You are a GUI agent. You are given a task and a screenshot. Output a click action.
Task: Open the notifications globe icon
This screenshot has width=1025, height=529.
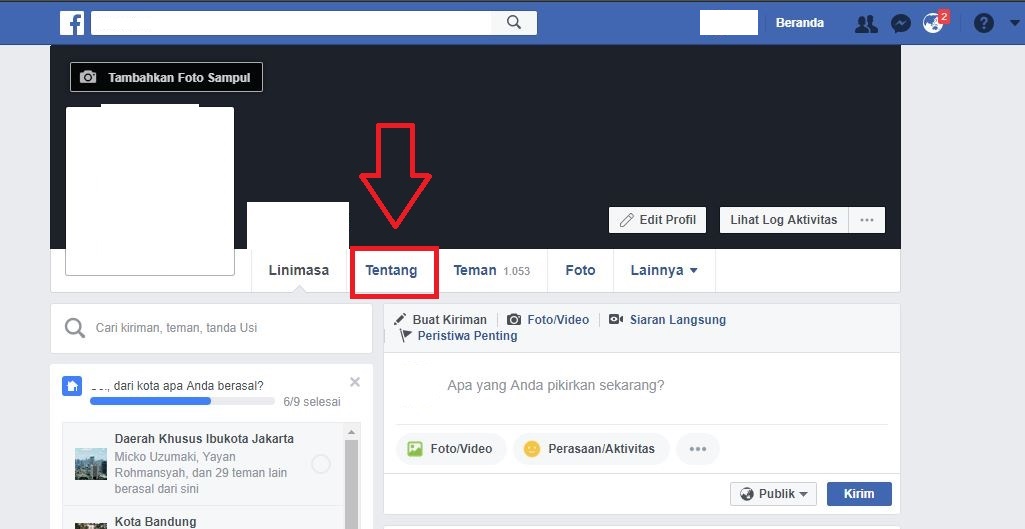click(933, 24)
